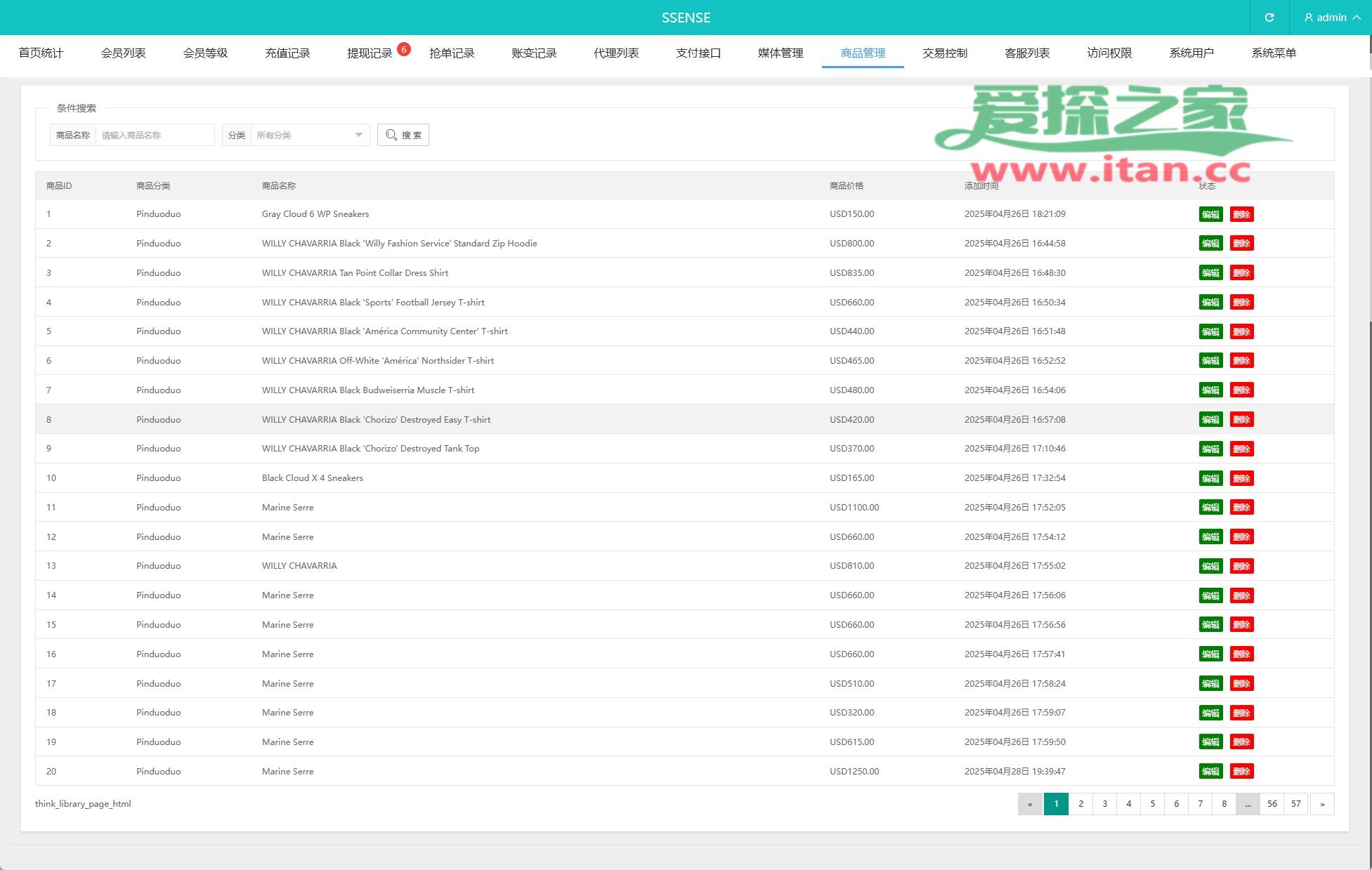The image size is (1372, 870).
Task: Delete the Budweiserria Muscle T-shirt row
Action: (x=1241, y=390)
